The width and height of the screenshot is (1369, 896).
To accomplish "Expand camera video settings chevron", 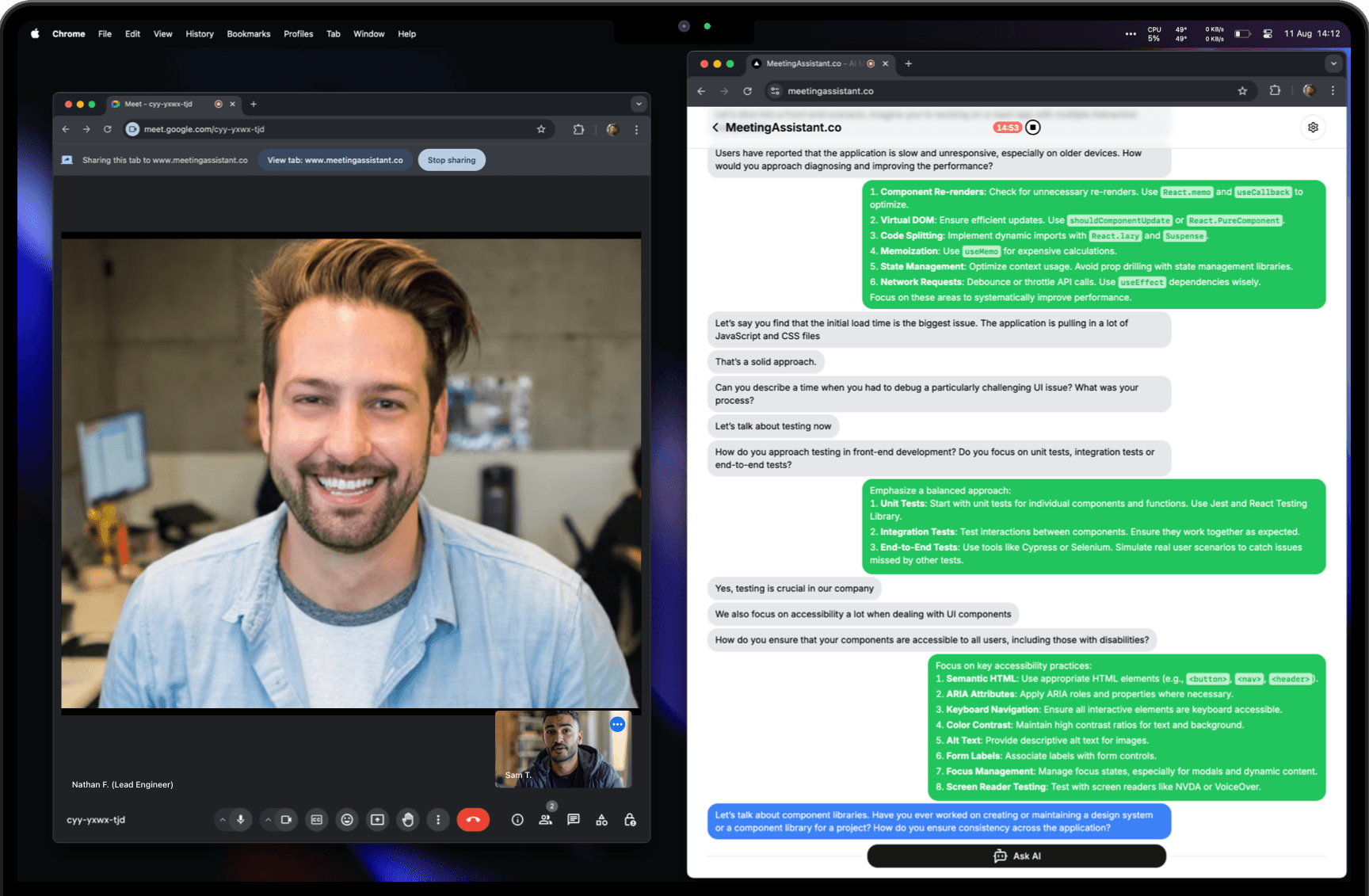I will pyautogui.click(x=268, y=820).
